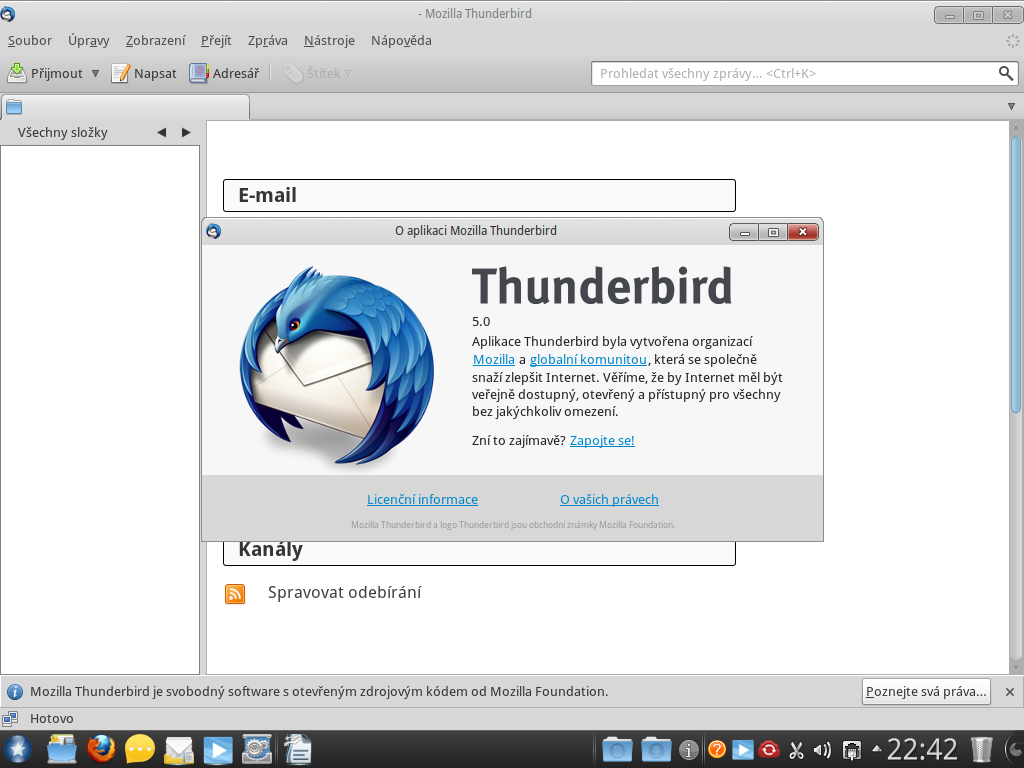Open the yellow chat bubble application

pos(140,750)
